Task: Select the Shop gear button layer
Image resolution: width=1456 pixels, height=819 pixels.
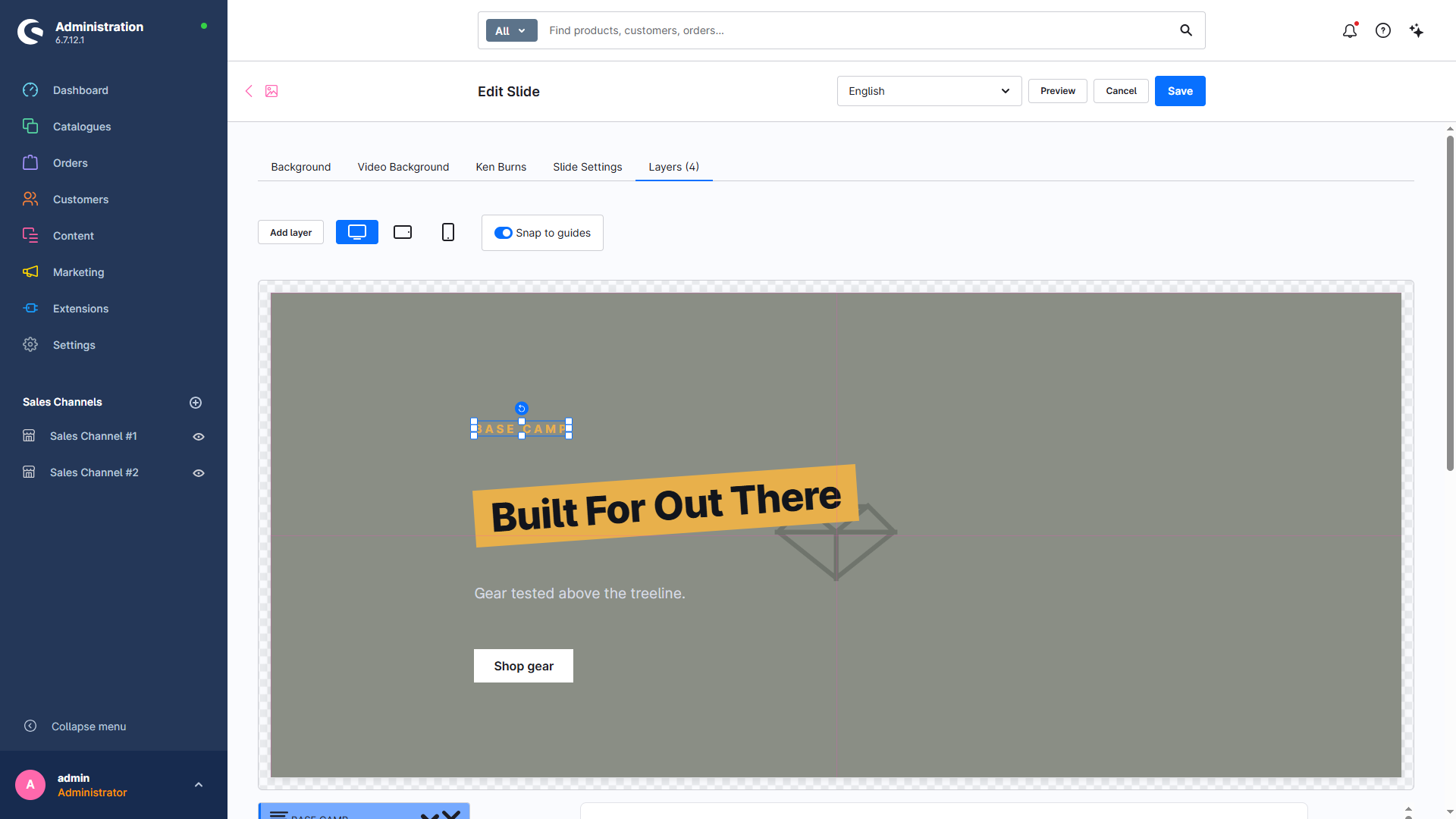Action: [x=523, y=666]
